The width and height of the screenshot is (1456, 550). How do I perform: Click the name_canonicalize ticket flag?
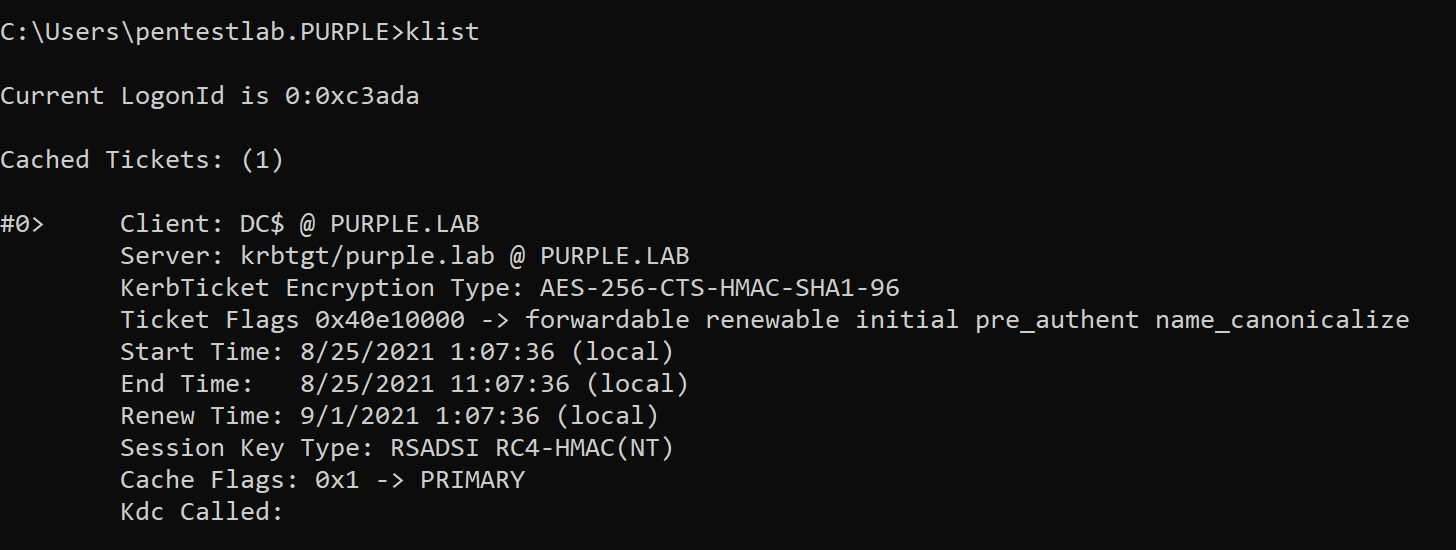click(x=1282, y=320)
